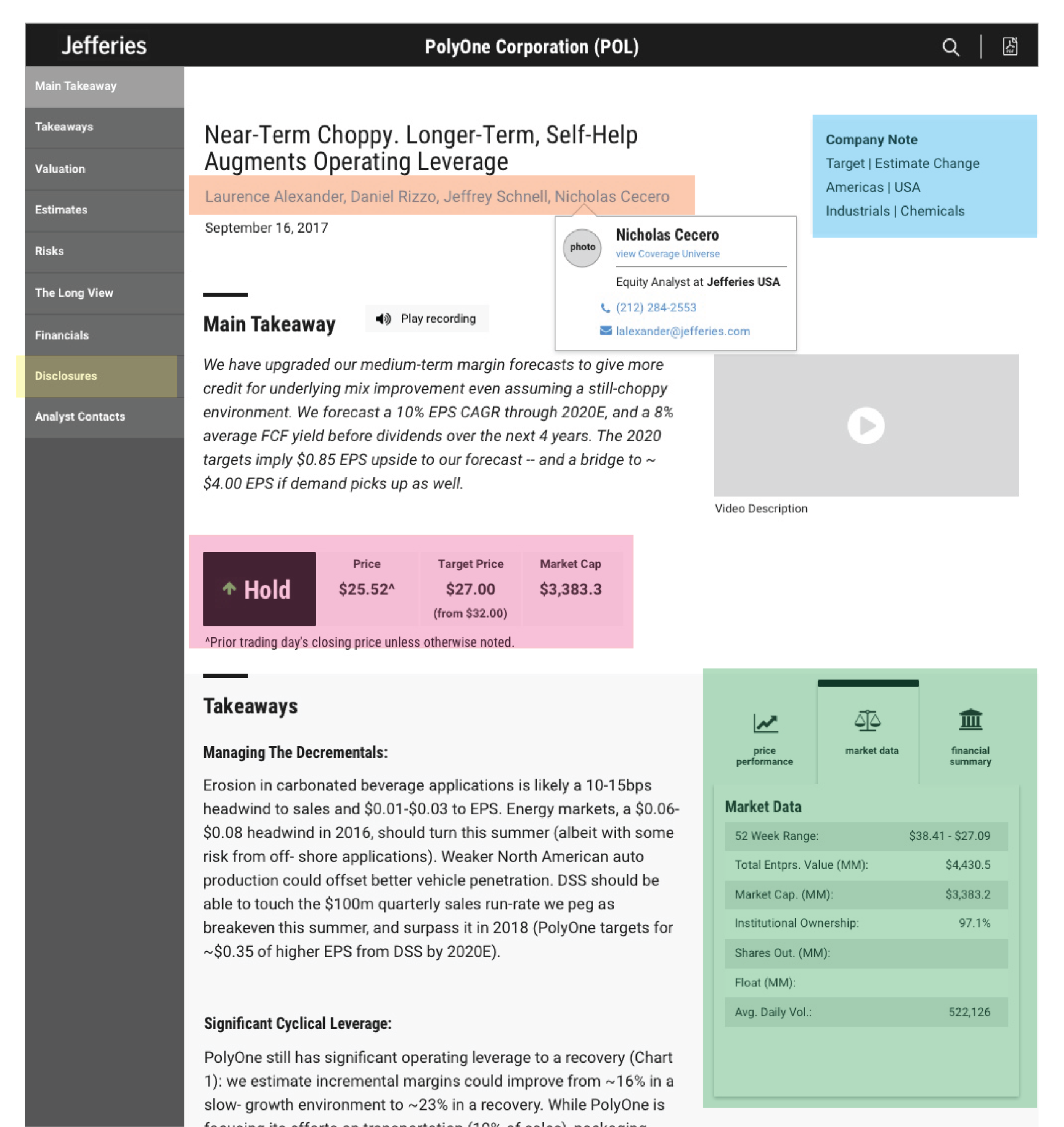1064x1127 pixels.
Task: Click author Nicholas Cecero
Action: click(x=612, y=196)
